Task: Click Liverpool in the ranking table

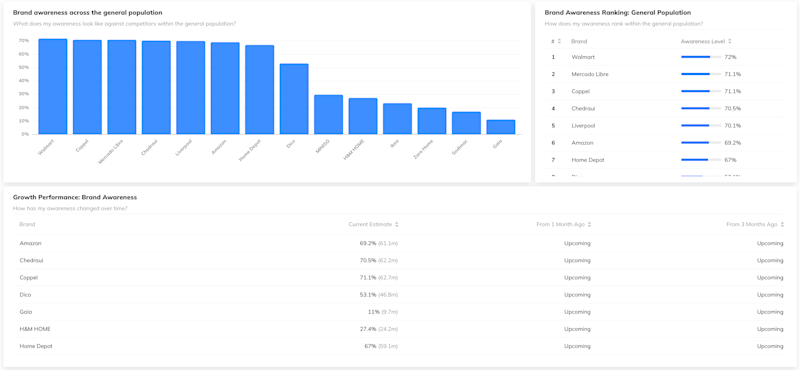Action: coord(583,126)
